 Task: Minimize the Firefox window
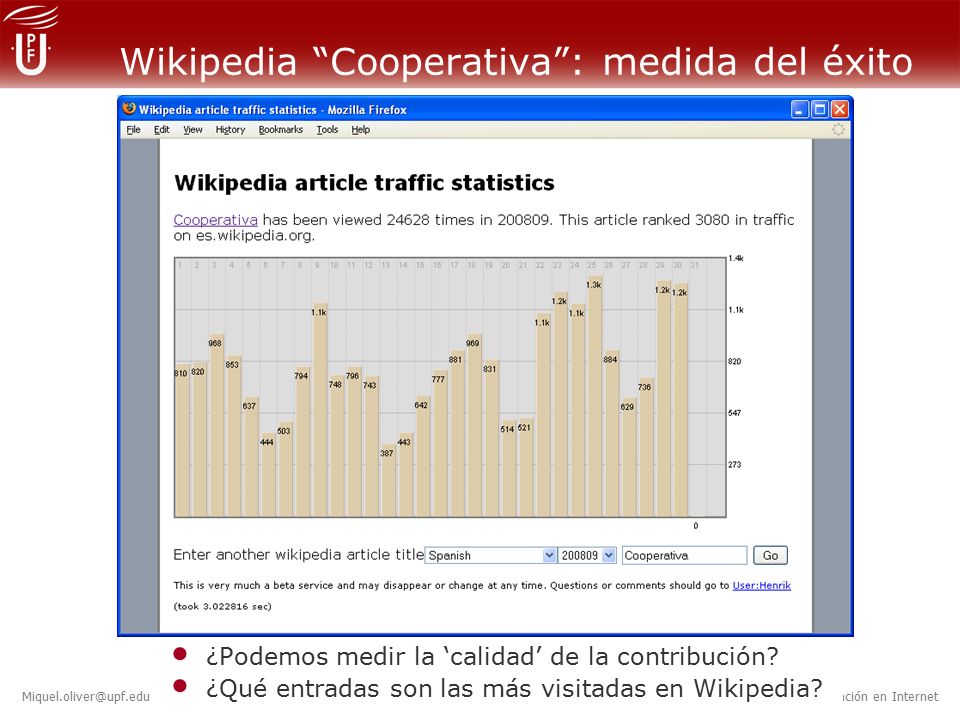[800, 110]
